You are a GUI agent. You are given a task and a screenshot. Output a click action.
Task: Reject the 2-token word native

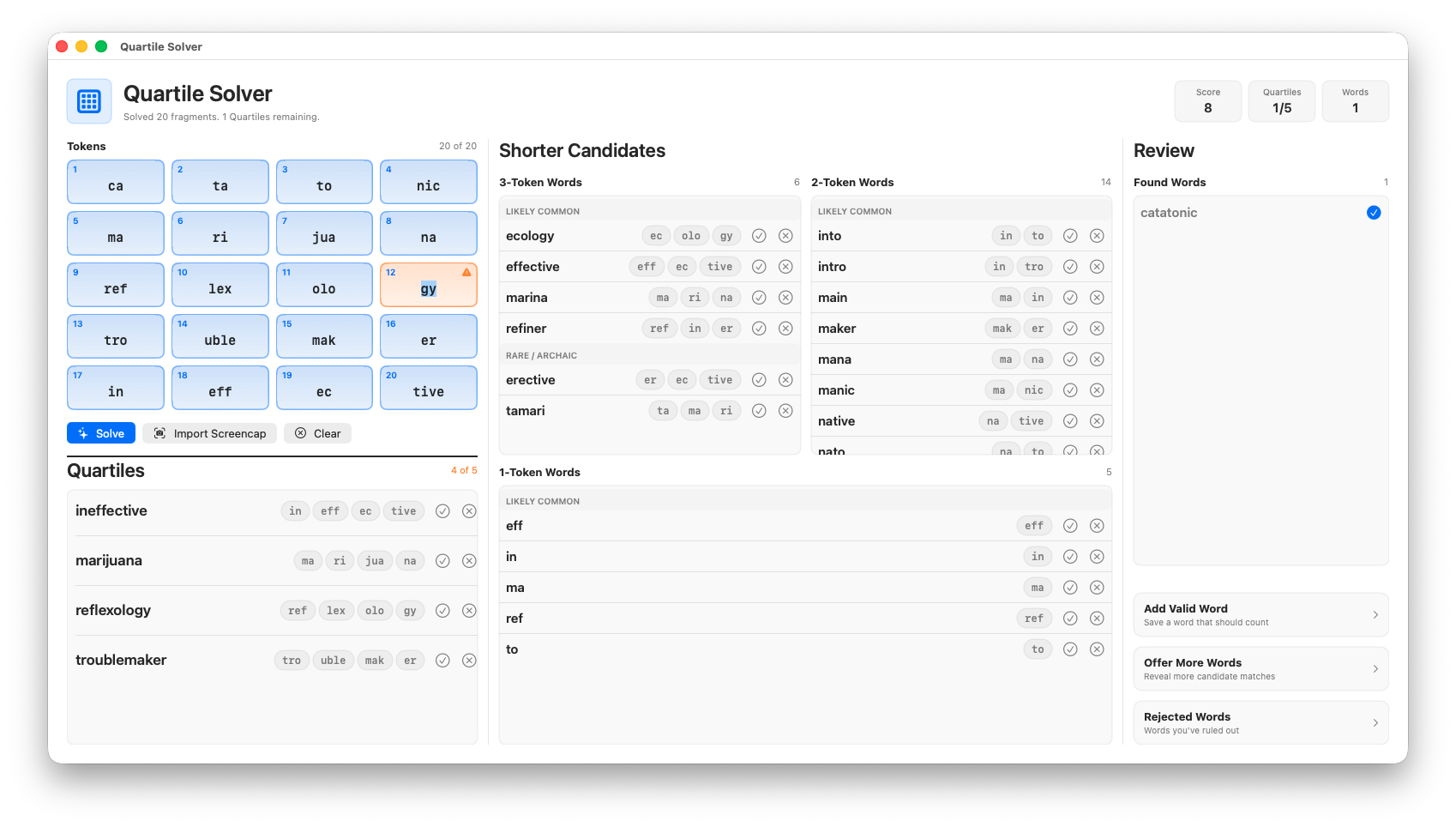tap(1097, 421)
